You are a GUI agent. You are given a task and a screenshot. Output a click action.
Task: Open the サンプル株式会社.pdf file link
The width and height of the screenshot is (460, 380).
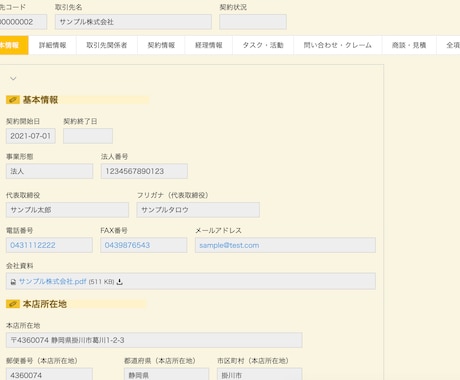click(52, 282)
